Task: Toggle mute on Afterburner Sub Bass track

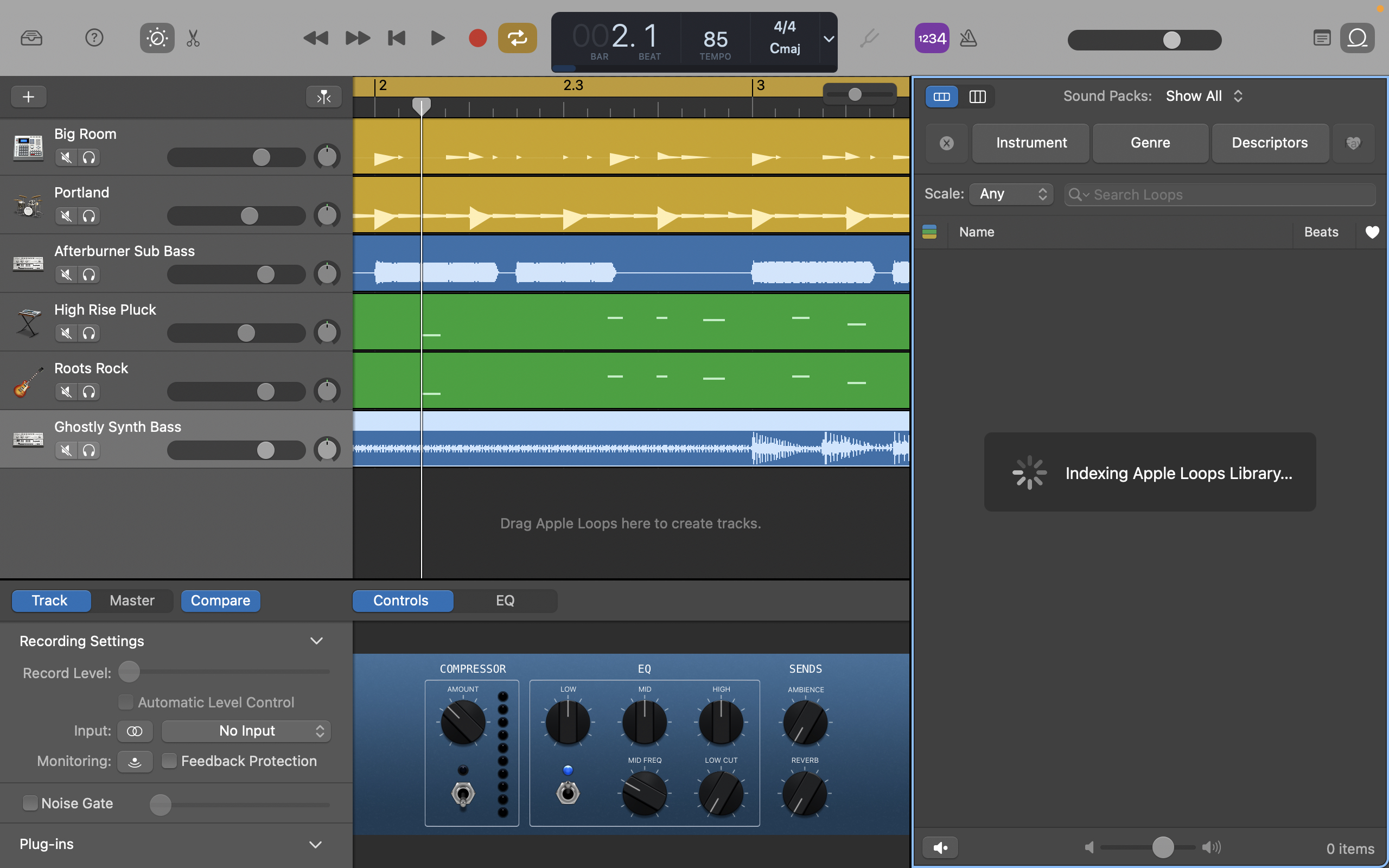Action: coord(65,274)
